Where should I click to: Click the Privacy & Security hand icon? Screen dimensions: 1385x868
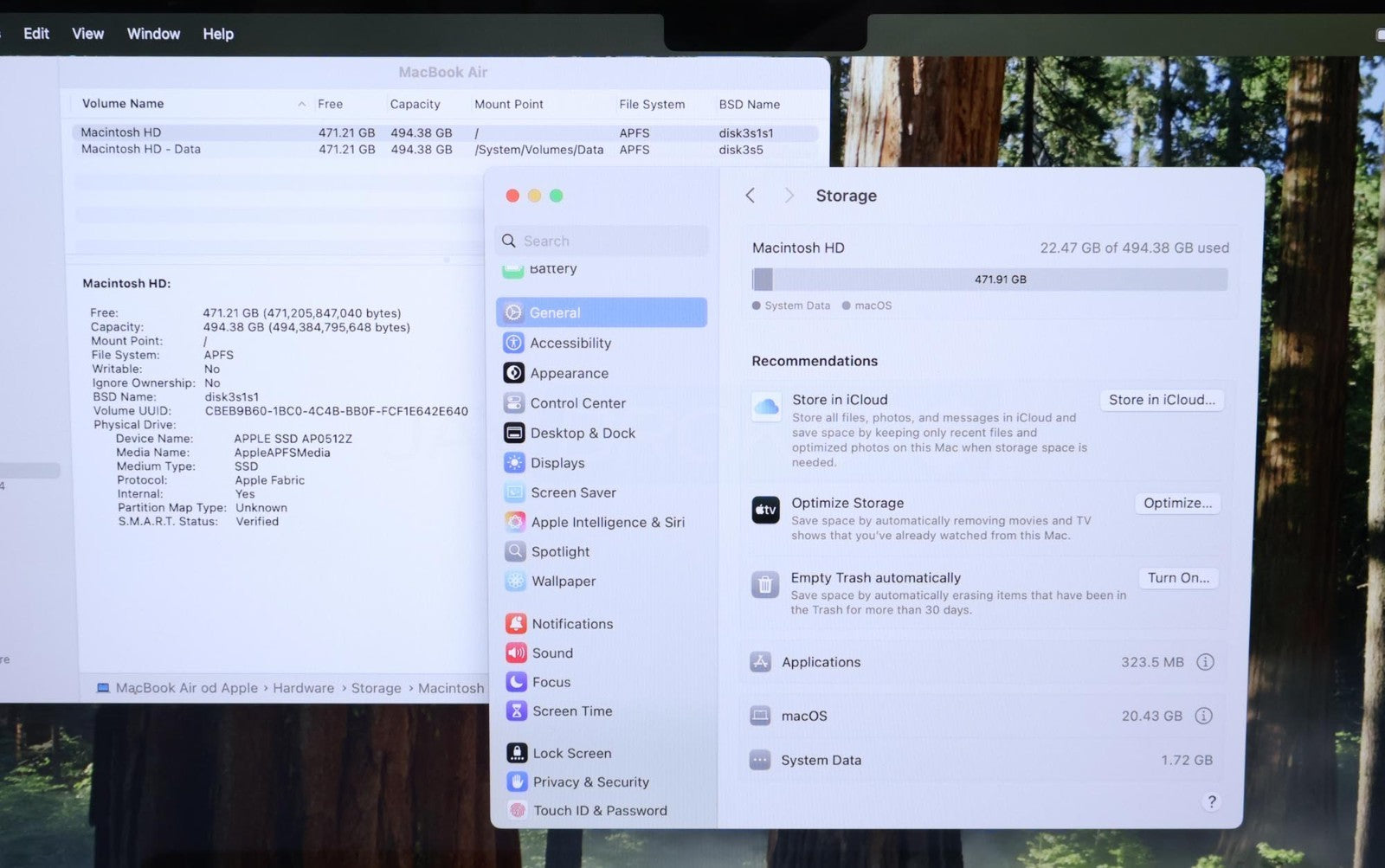(518, 781)
